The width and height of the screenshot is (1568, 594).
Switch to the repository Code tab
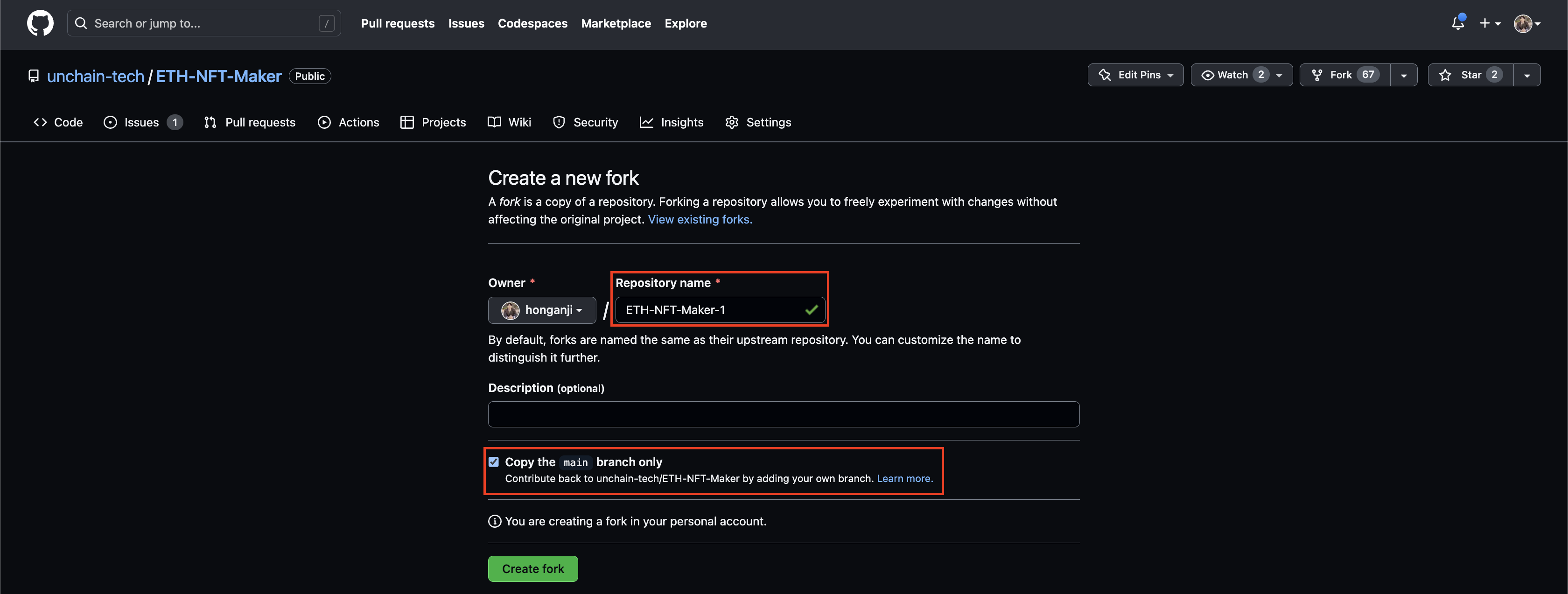pyautogui.click(x=58, y=122)
